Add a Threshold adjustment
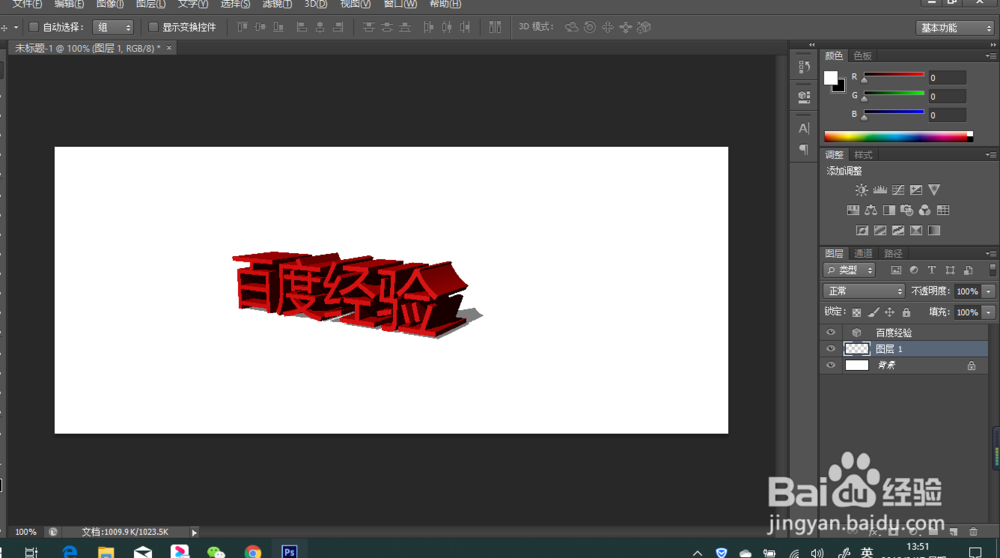Viewport: 1000px width, 558px height. point(898,230)
